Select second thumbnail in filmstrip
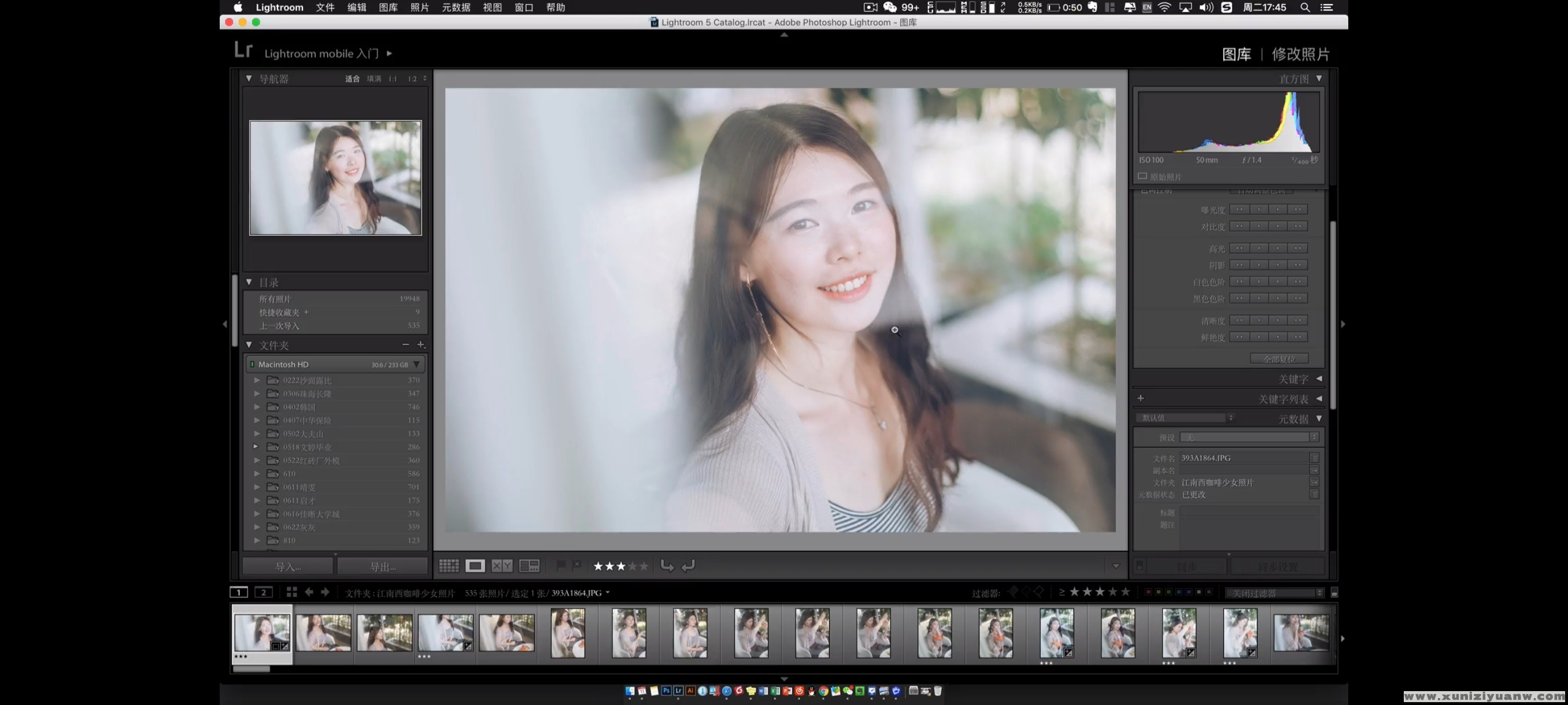This screenshot has width=1568, height=705. [323, 633]
